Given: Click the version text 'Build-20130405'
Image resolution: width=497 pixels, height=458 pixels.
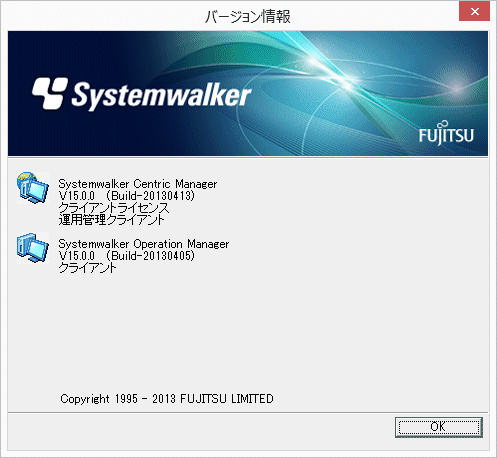Looking at the screenshot, I should (151, 256).
